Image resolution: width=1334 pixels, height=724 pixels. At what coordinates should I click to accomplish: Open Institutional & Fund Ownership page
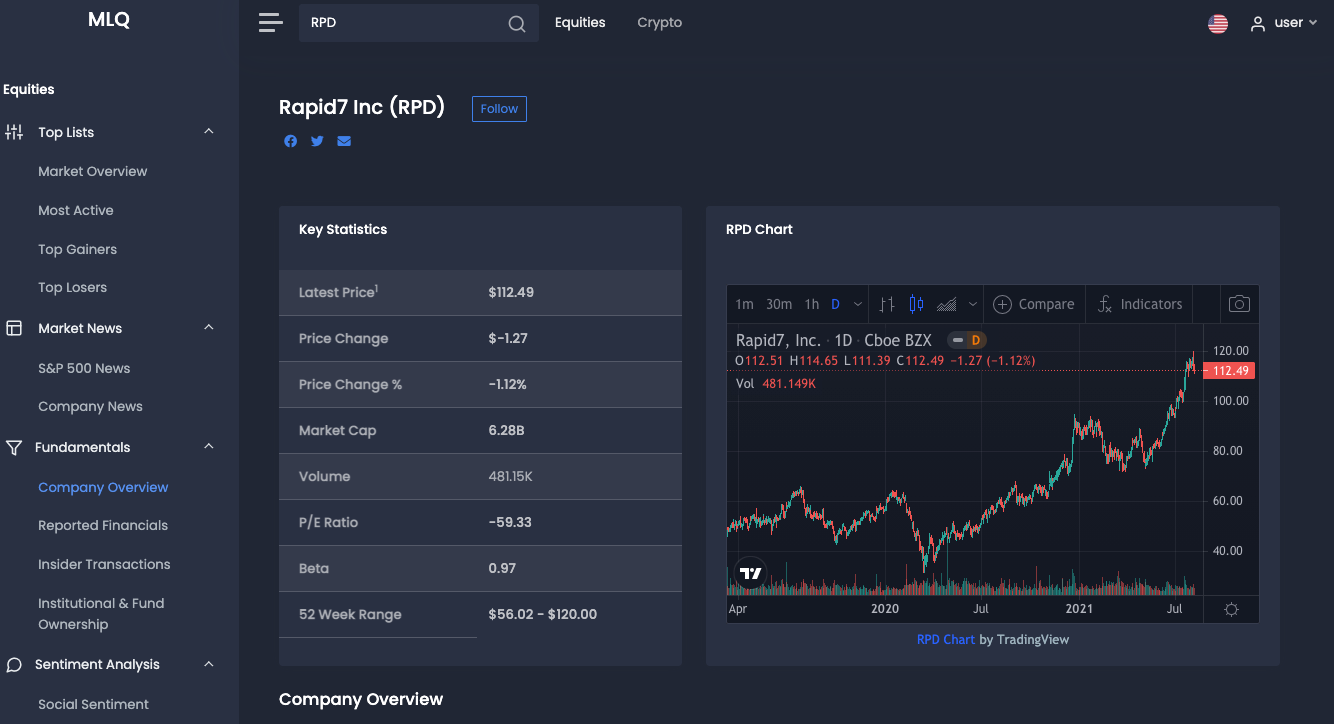coord(101,614)
